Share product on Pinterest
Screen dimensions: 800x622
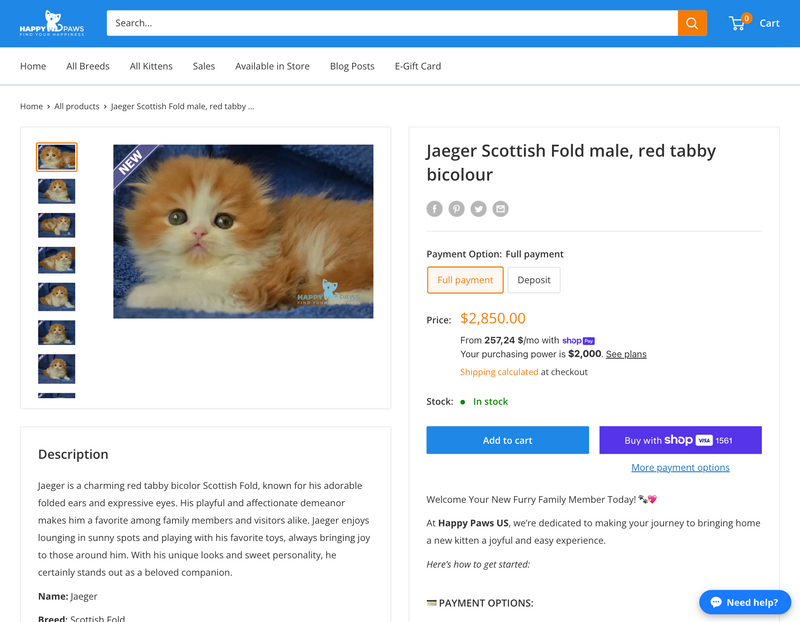click(x=456, y=209)
